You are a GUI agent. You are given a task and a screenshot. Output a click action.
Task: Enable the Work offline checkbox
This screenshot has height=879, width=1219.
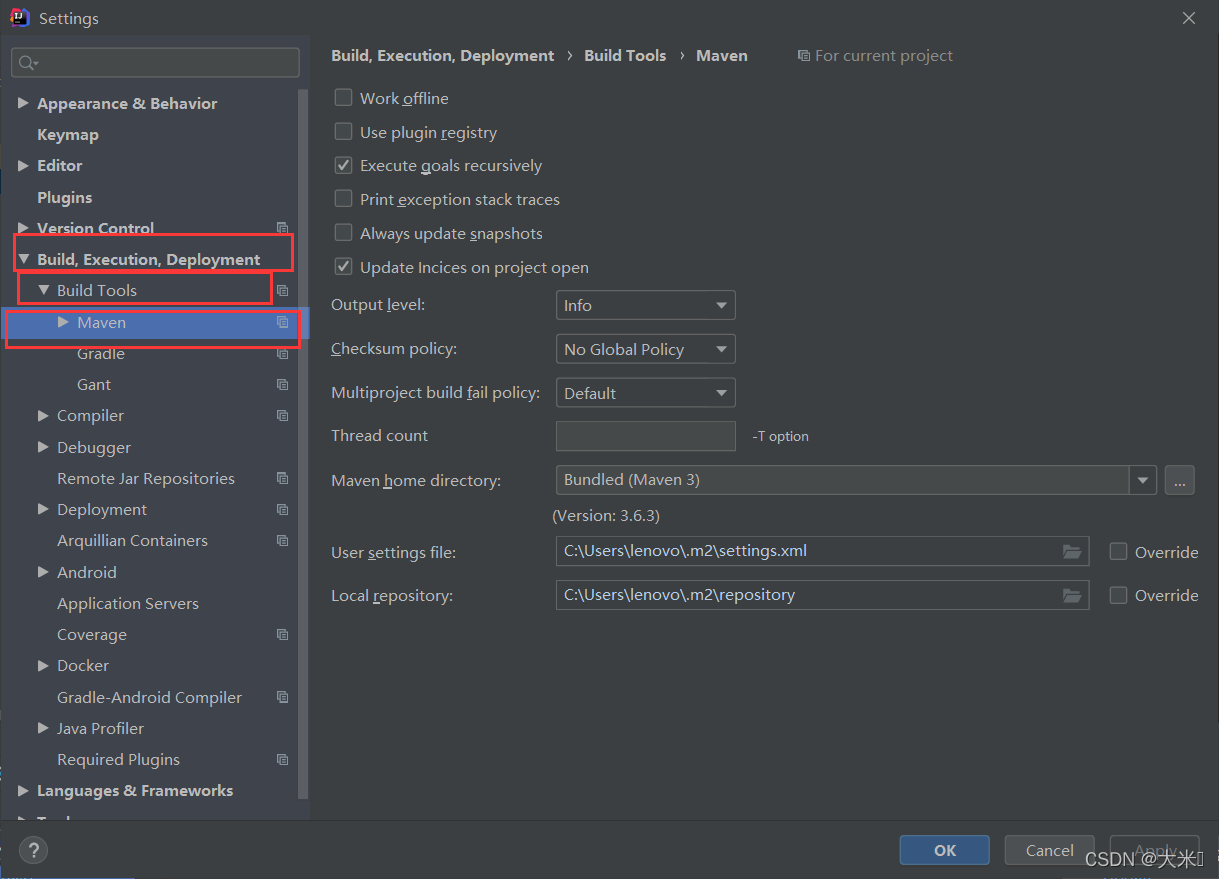(343, 97)
